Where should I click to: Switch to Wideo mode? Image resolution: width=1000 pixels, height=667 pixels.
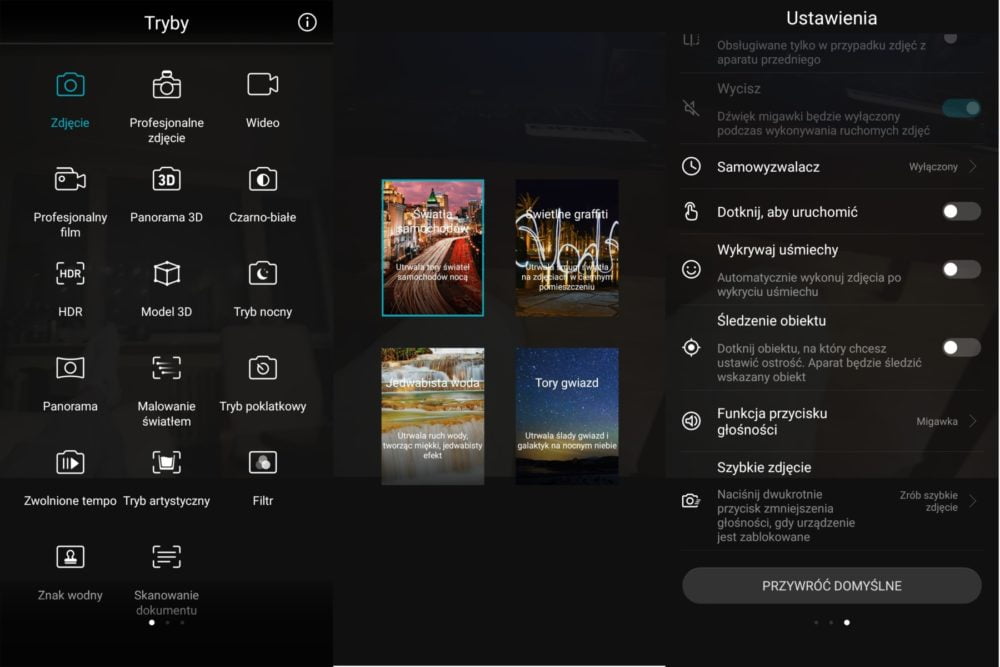click(x=262, y=85)
